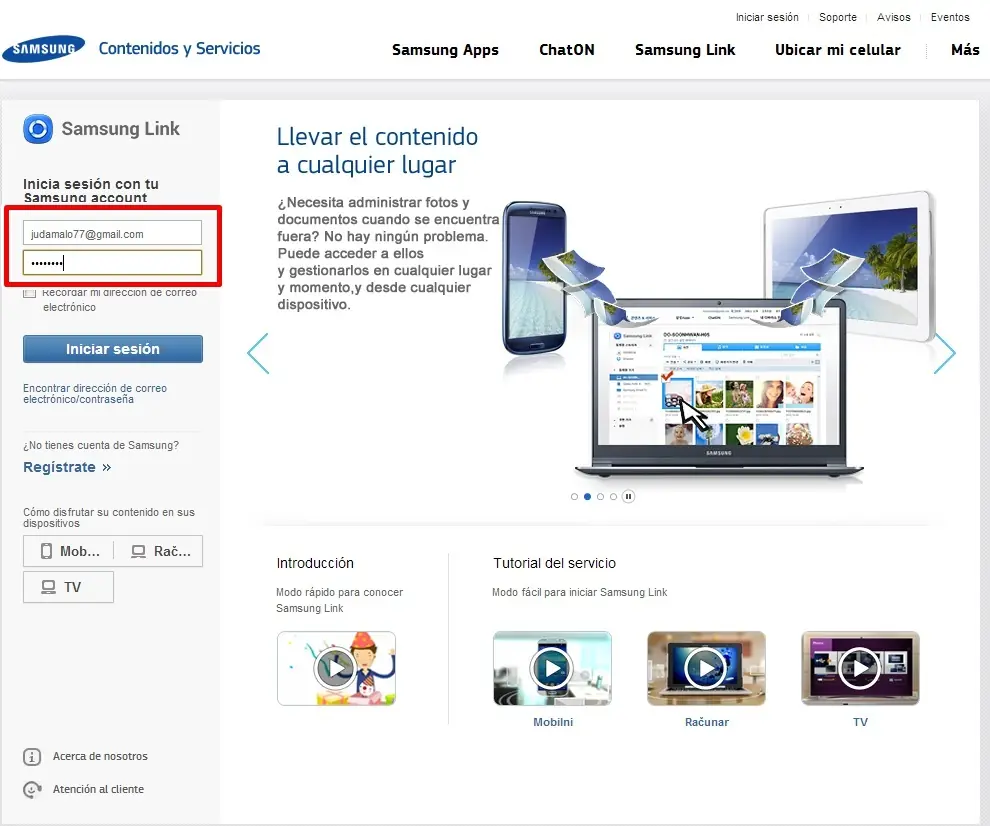The width and height of the screenshot is (990, 826).
Task: Play the Računar tutorial video
Action: click(x=707, y=668)
